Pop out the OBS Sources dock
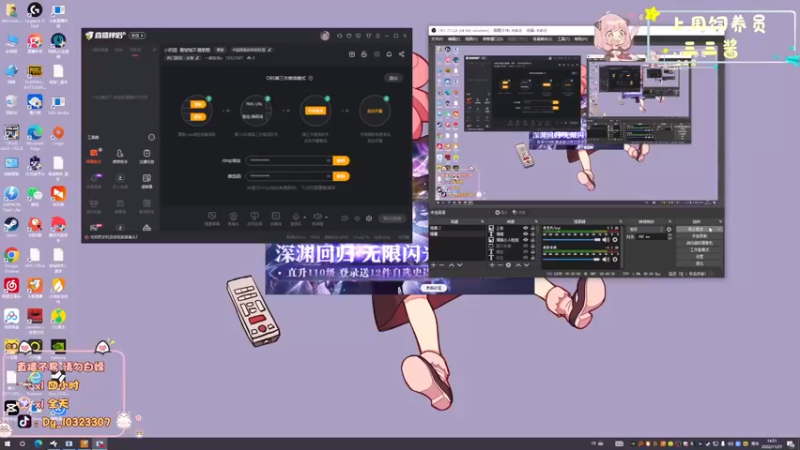The width and height of the screenshot is (800, 450). [x=536, y=221]
